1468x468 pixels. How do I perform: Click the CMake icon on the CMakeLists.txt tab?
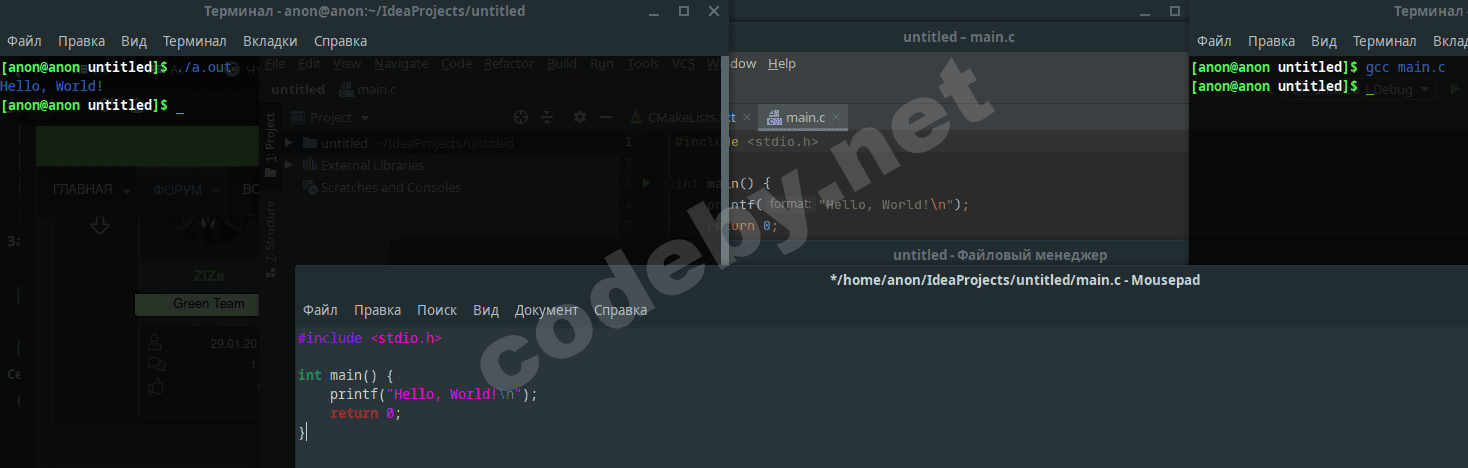tap(636, 117)
